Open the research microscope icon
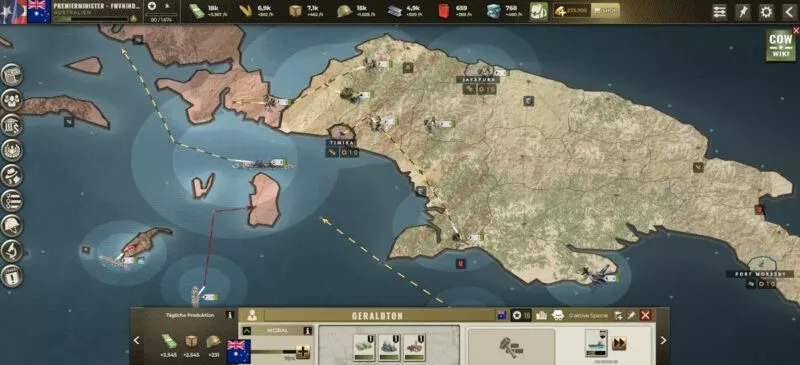The width and height of the screenshot is (800, 365). (x=12, y=250)
